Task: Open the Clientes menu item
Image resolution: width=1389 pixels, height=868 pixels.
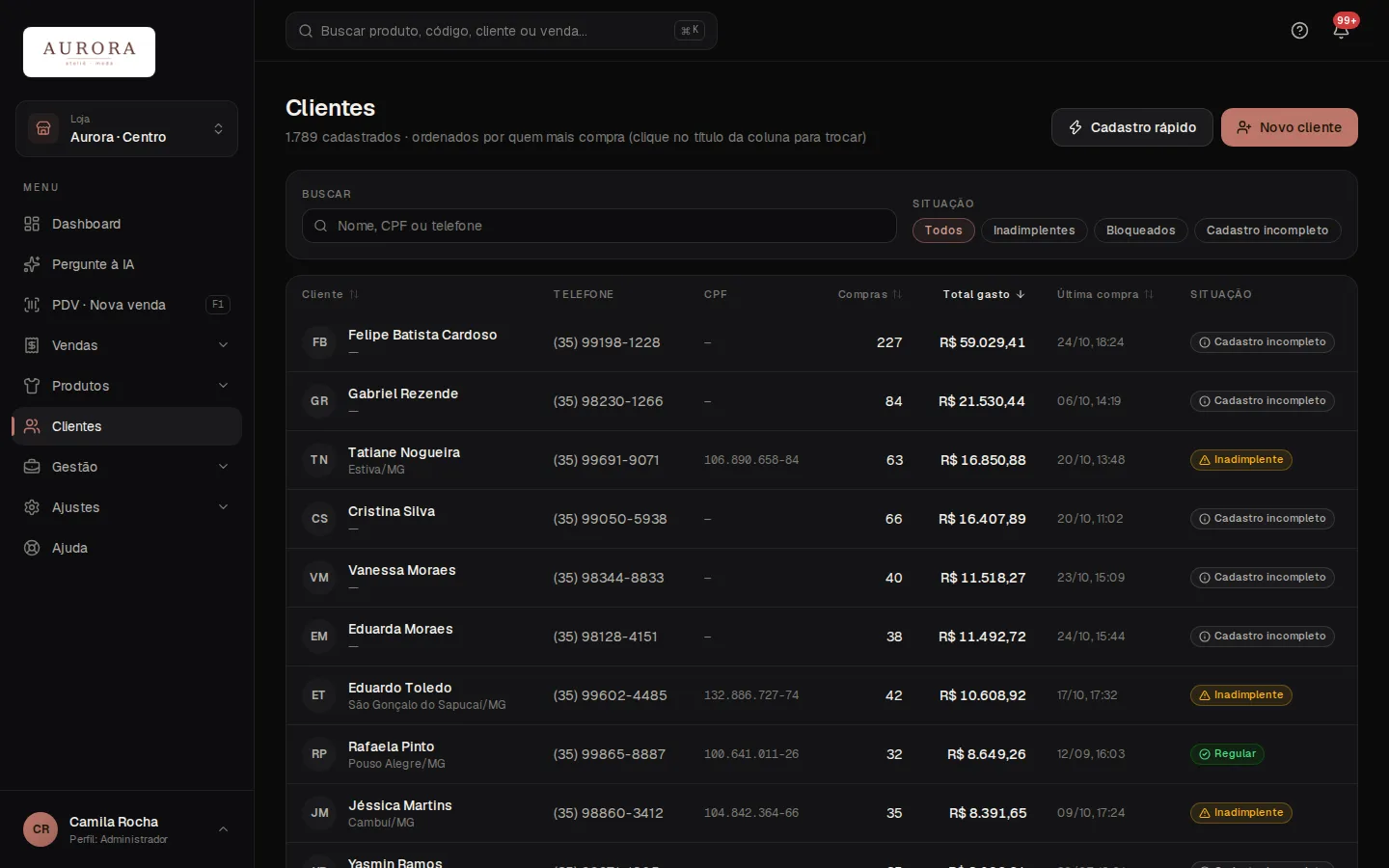Action: point(126,426)
